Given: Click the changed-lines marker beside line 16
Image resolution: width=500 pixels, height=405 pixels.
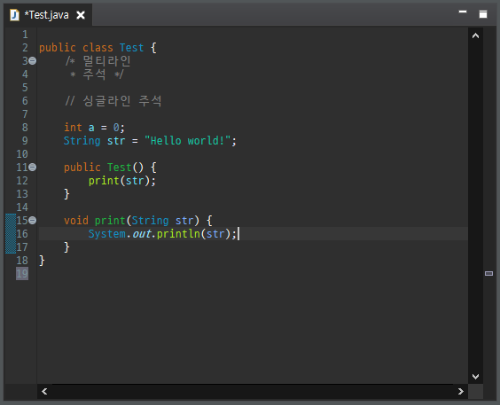Looking at the screenshot, I should click(10, 234).
